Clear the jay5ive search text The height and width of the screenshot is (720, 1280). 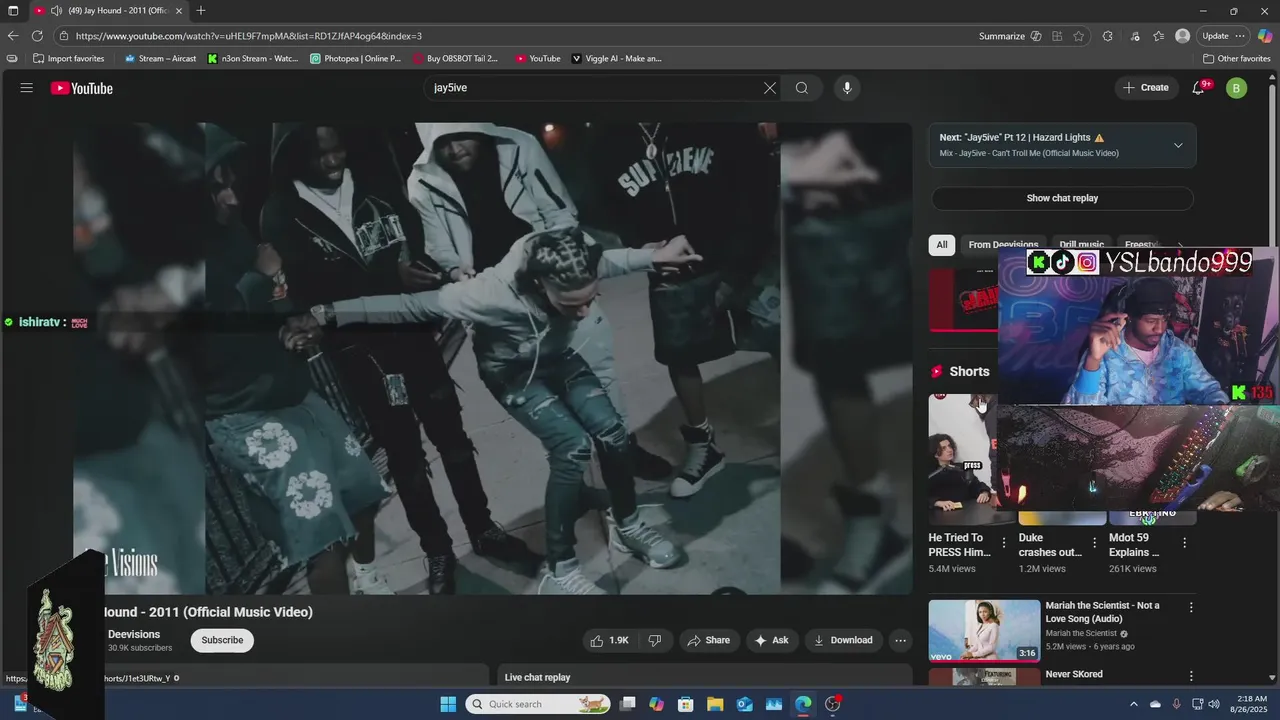pyautogui.click(x=770, y=88)
